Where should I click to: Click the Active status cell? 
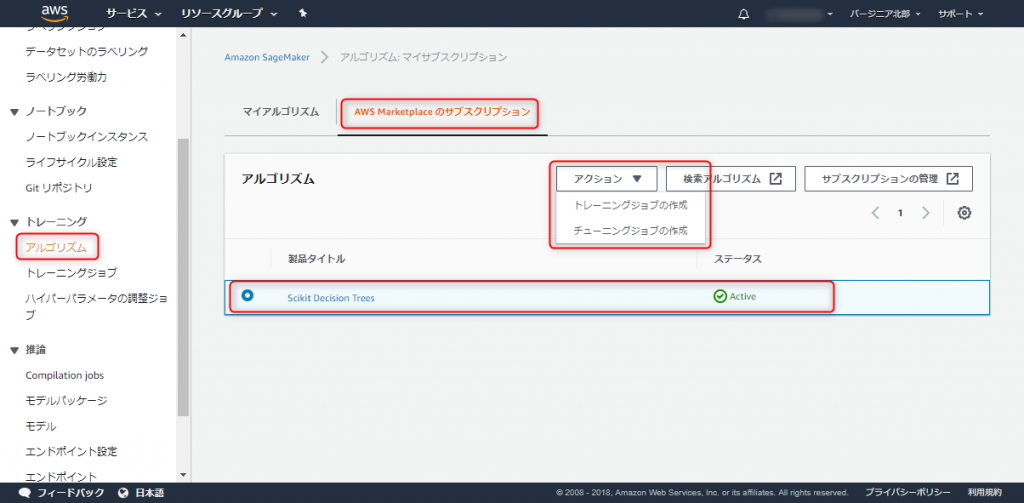point(735,297)
